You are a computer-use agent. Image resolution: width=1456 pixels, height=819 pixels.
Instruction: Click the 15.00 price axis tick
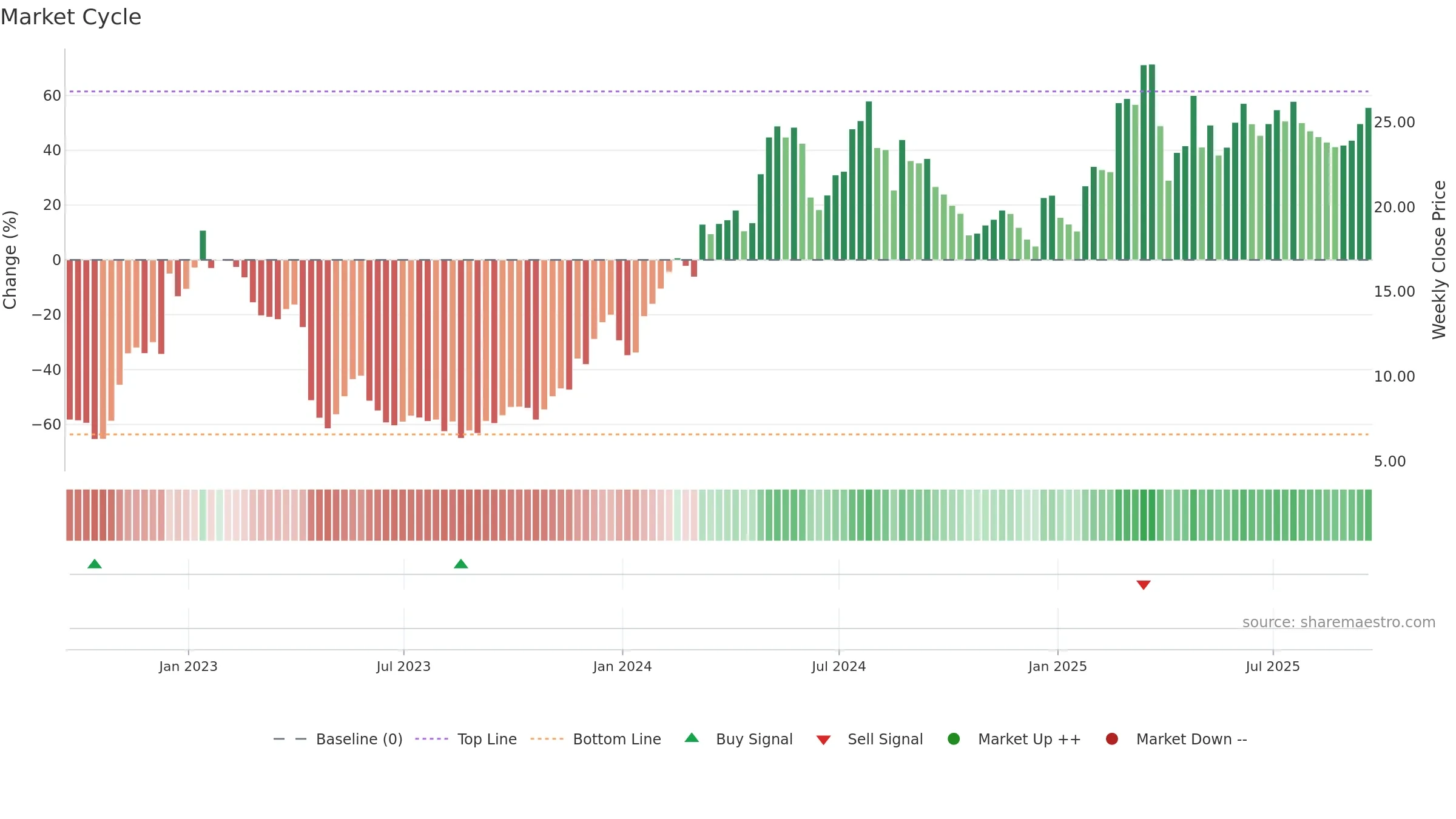pos(1395,292)
